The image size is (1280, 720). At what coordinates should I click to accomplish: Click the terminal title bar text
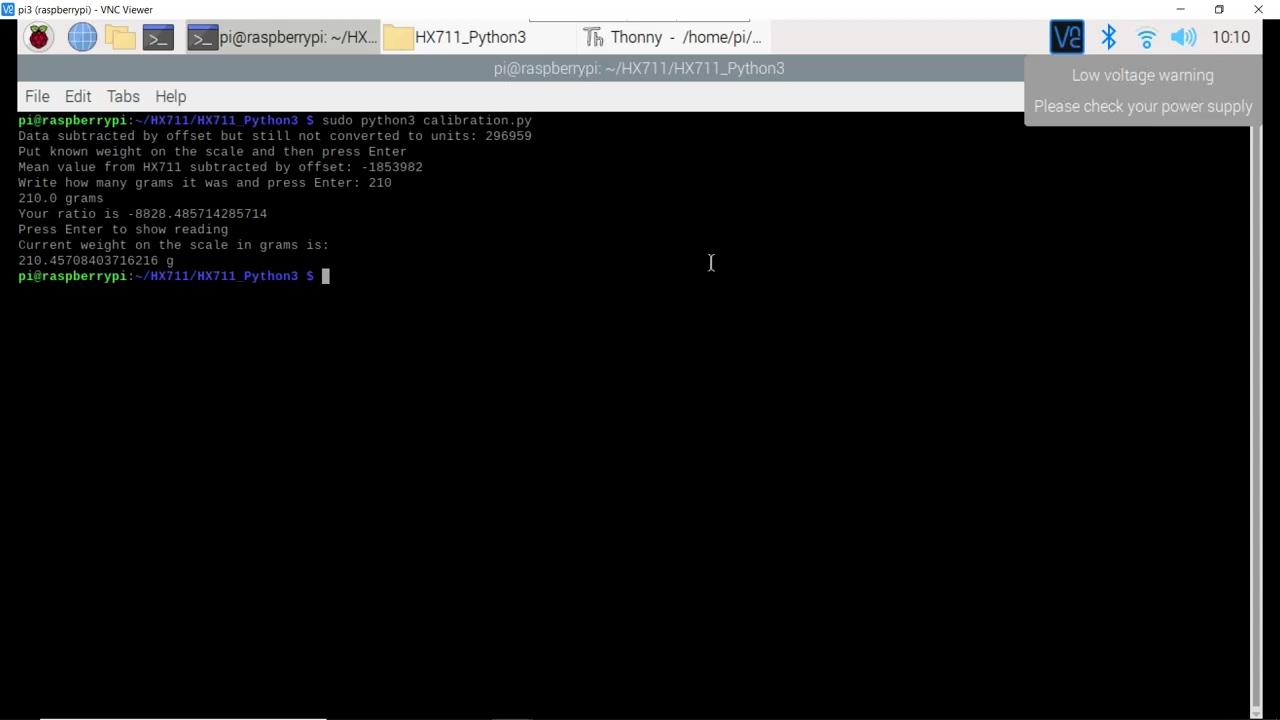click(639, 68)
